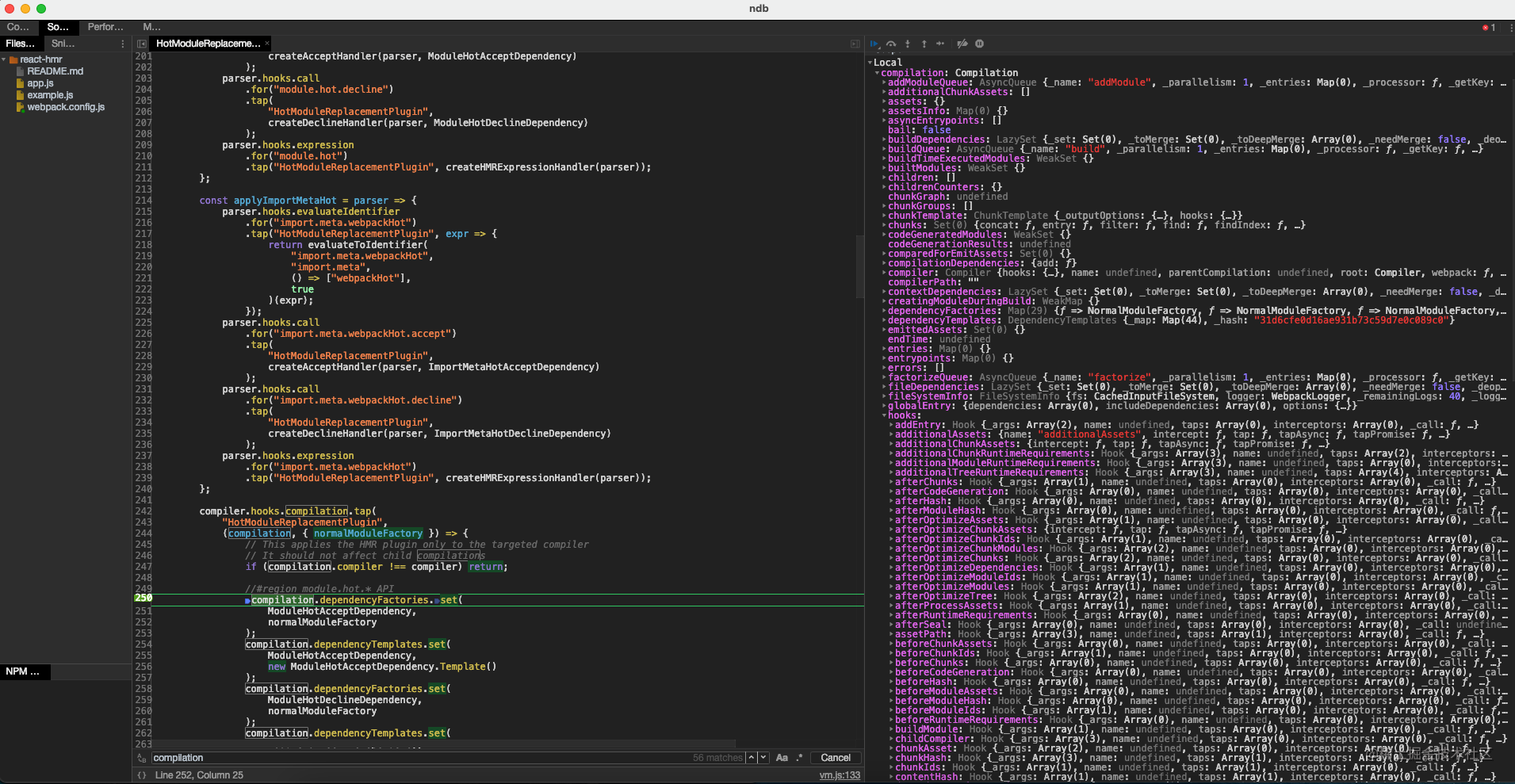Screen dimensions: 1515x784
Task: Hide the file navigator sidebar
Action: (141, 44)
